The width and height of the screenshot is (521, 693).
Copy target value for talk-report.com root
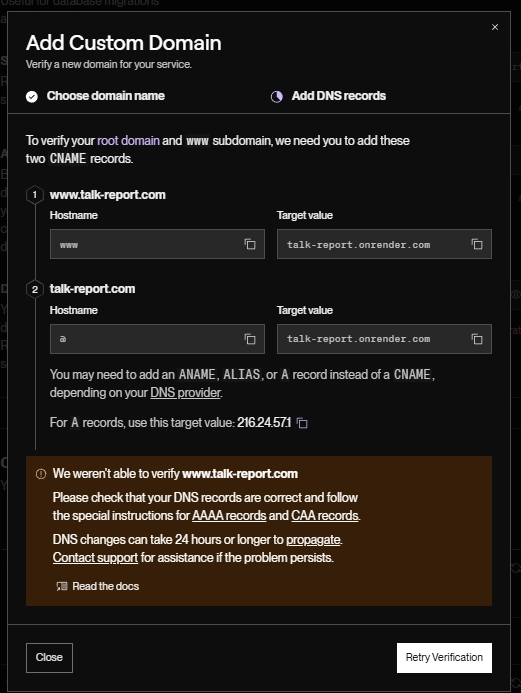point(477,339)
